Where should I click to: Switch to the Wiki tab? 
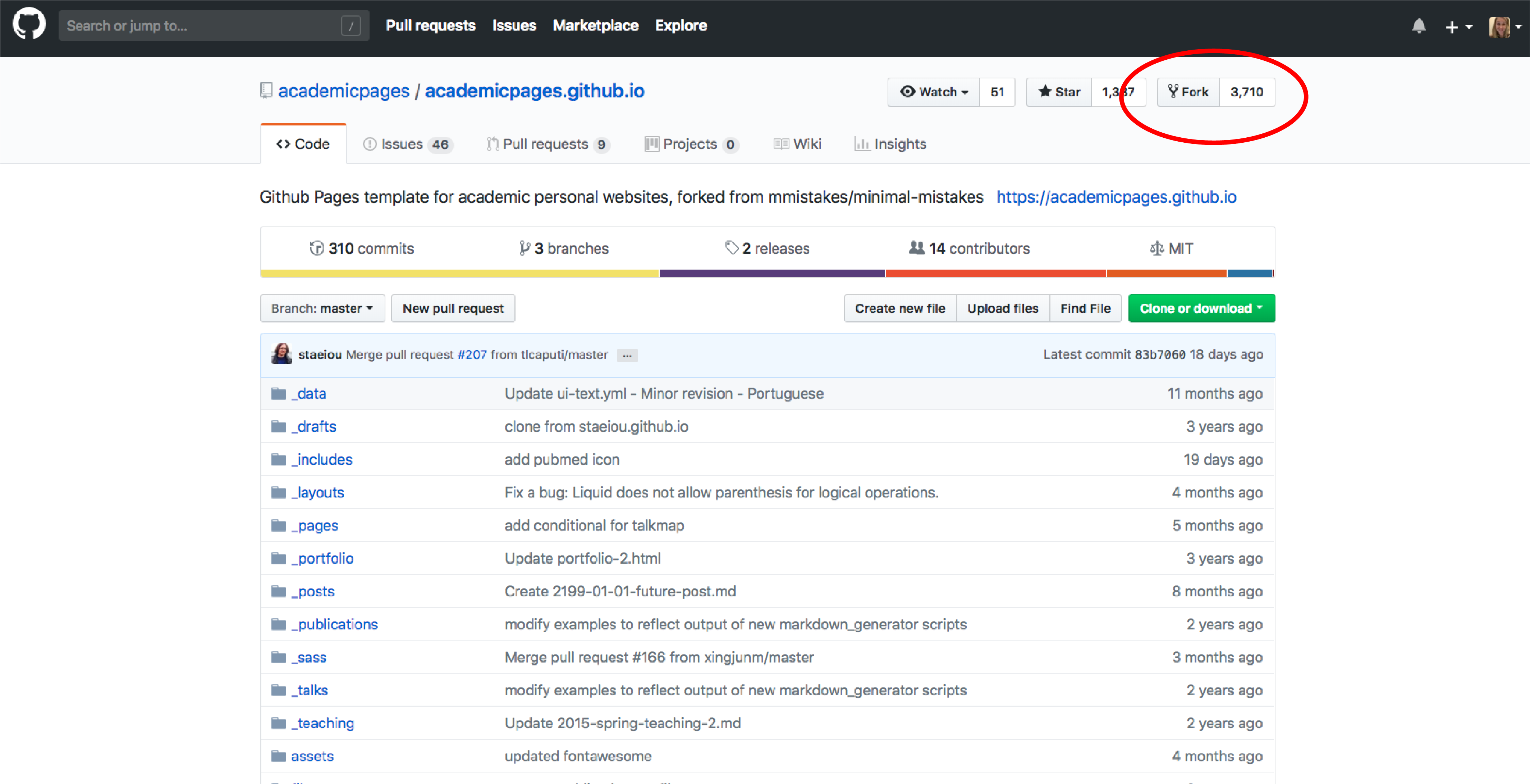tap(798, 145)
